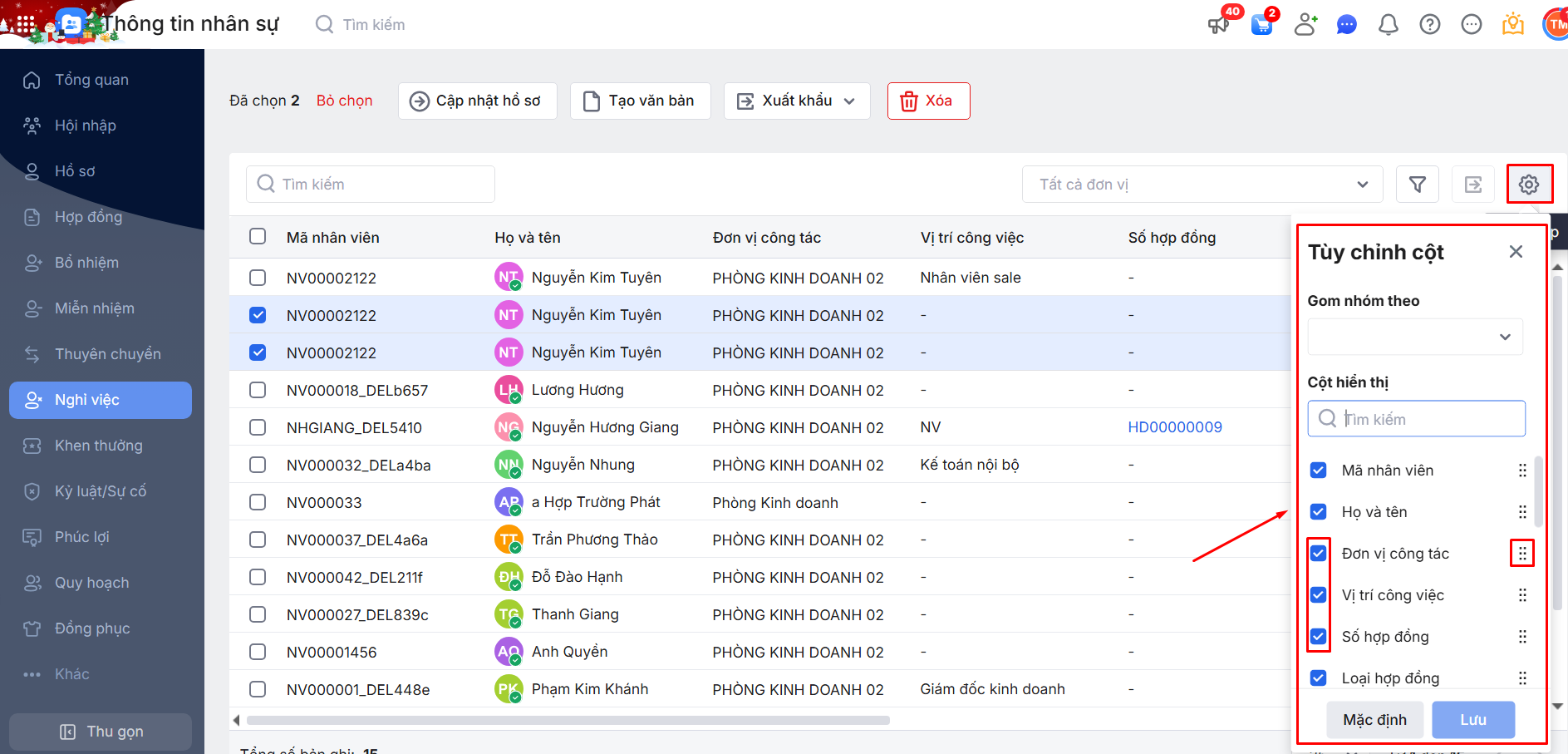Expand the Gom nhóm theo dropdown
The width and height of the screenshot is (1568, 754).
[x=1415, y=337]
